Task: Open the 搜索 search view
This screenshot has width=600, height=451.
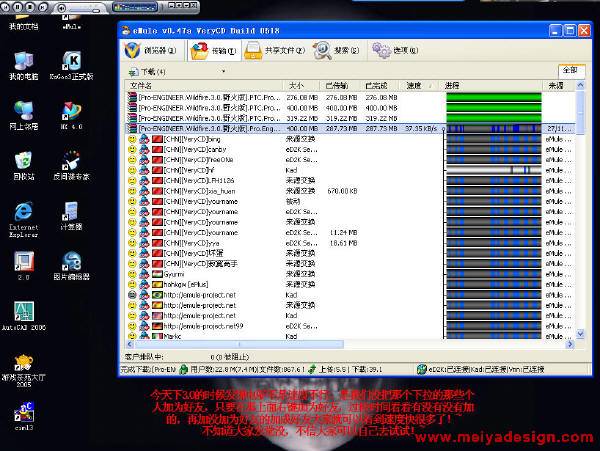Action: point(336,50)
